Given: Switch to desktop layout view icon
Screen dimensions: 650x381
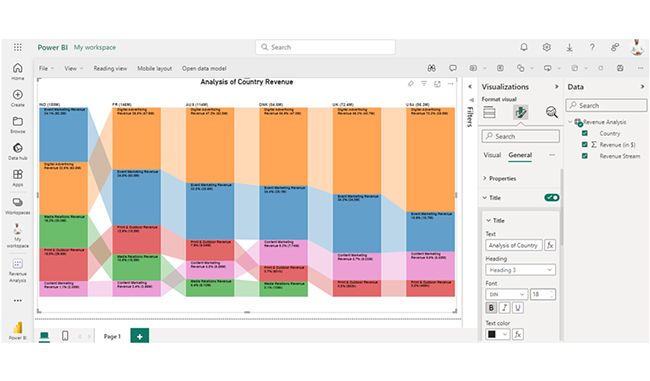Looking at the screenshot, I should [x=44, y=336].
